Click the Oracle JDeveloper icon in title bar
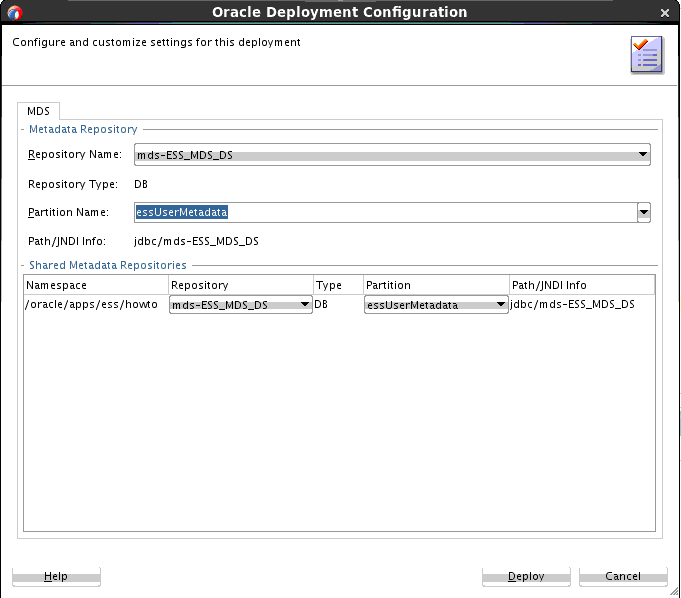681x598 pixels. (x=14, y=12)
